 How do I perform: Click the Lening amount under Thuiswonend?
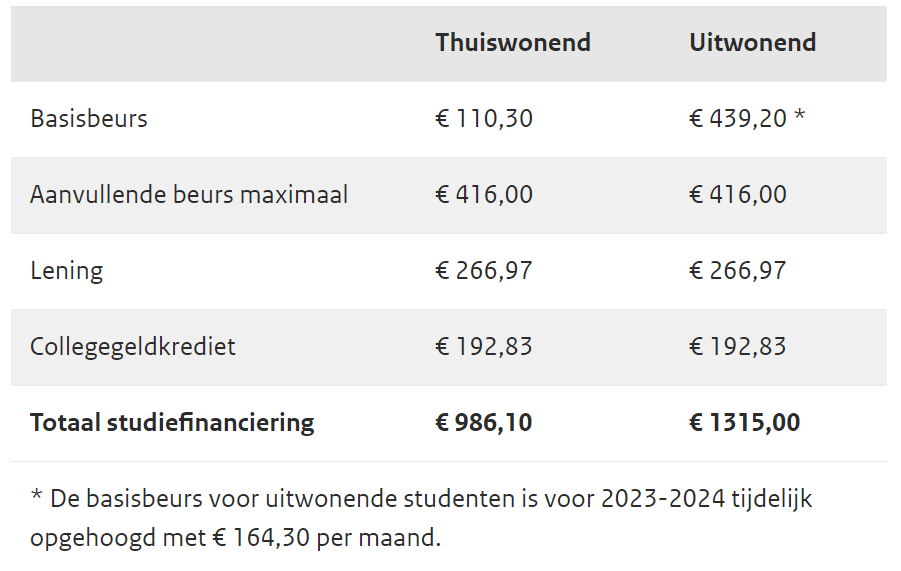tap(484, 271)
